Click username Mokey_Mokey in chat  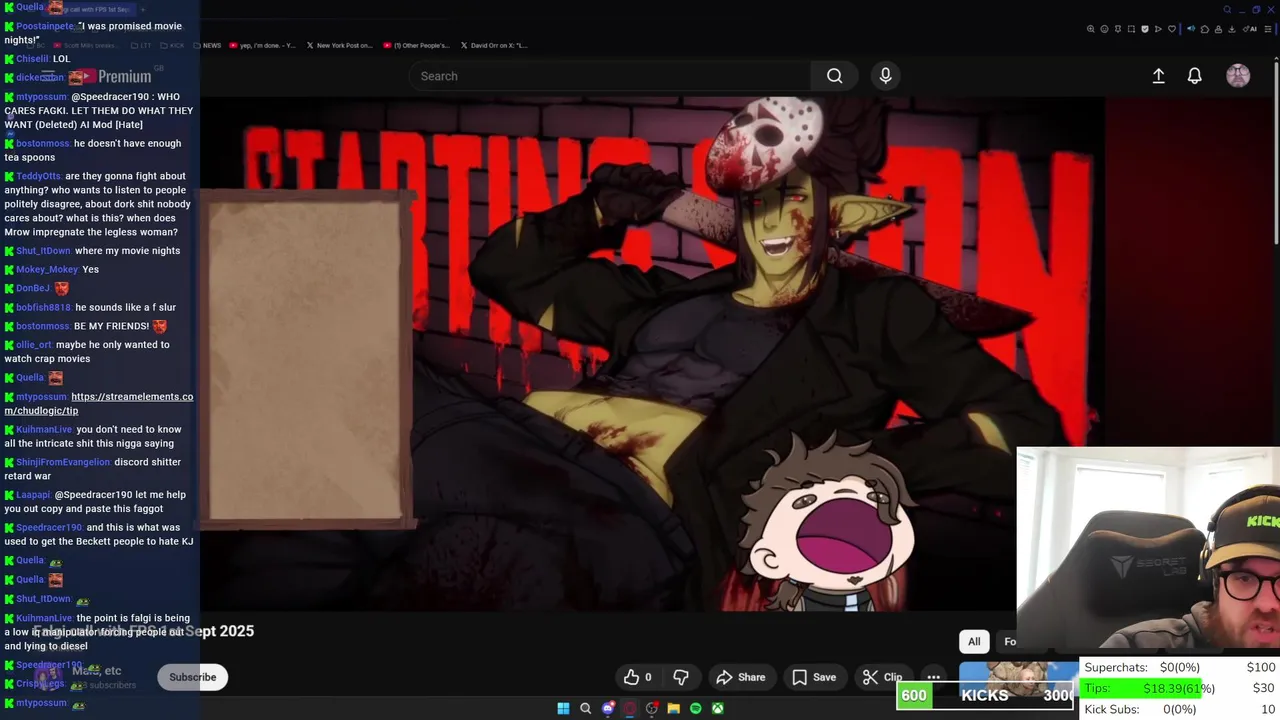(47, 269)
